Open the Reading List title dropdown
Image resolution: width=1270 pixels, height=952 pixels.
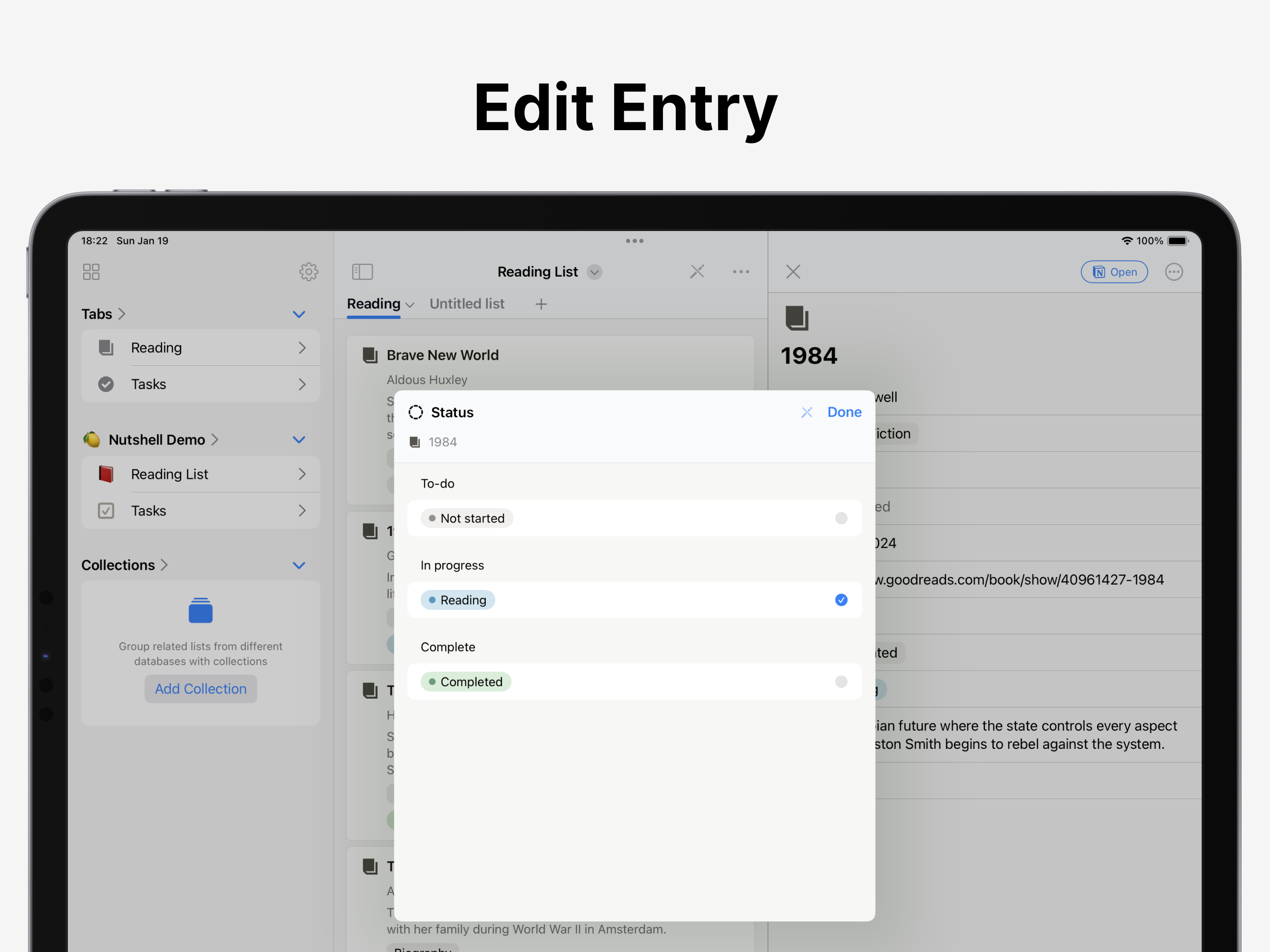point(595,272)
